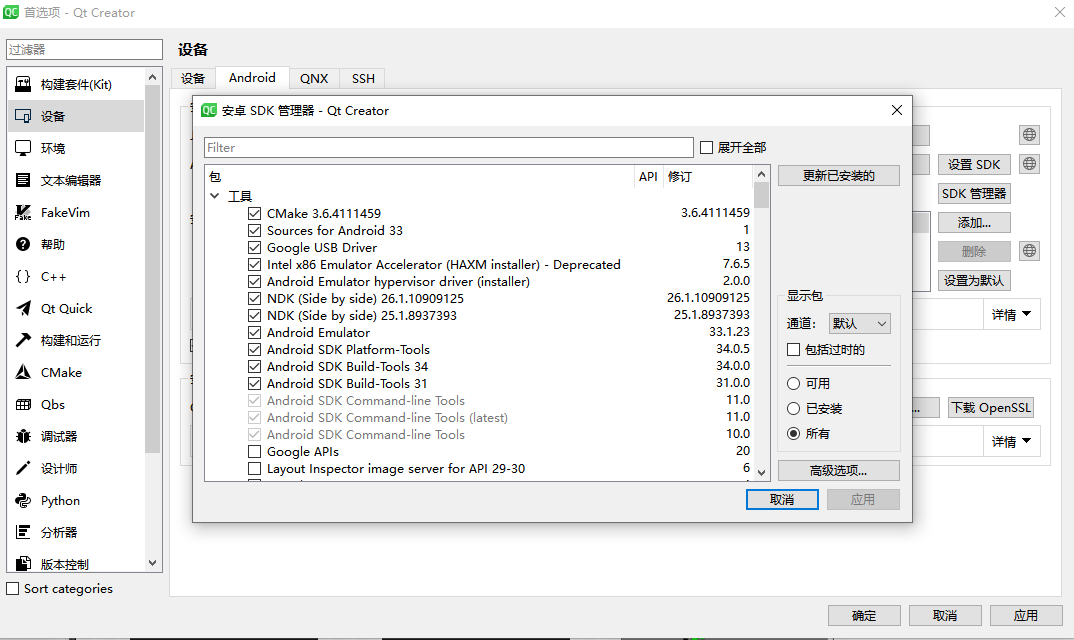Click the globe icon beside 删除 button
The image size is (1074, 640).
tap(1029, 251)
